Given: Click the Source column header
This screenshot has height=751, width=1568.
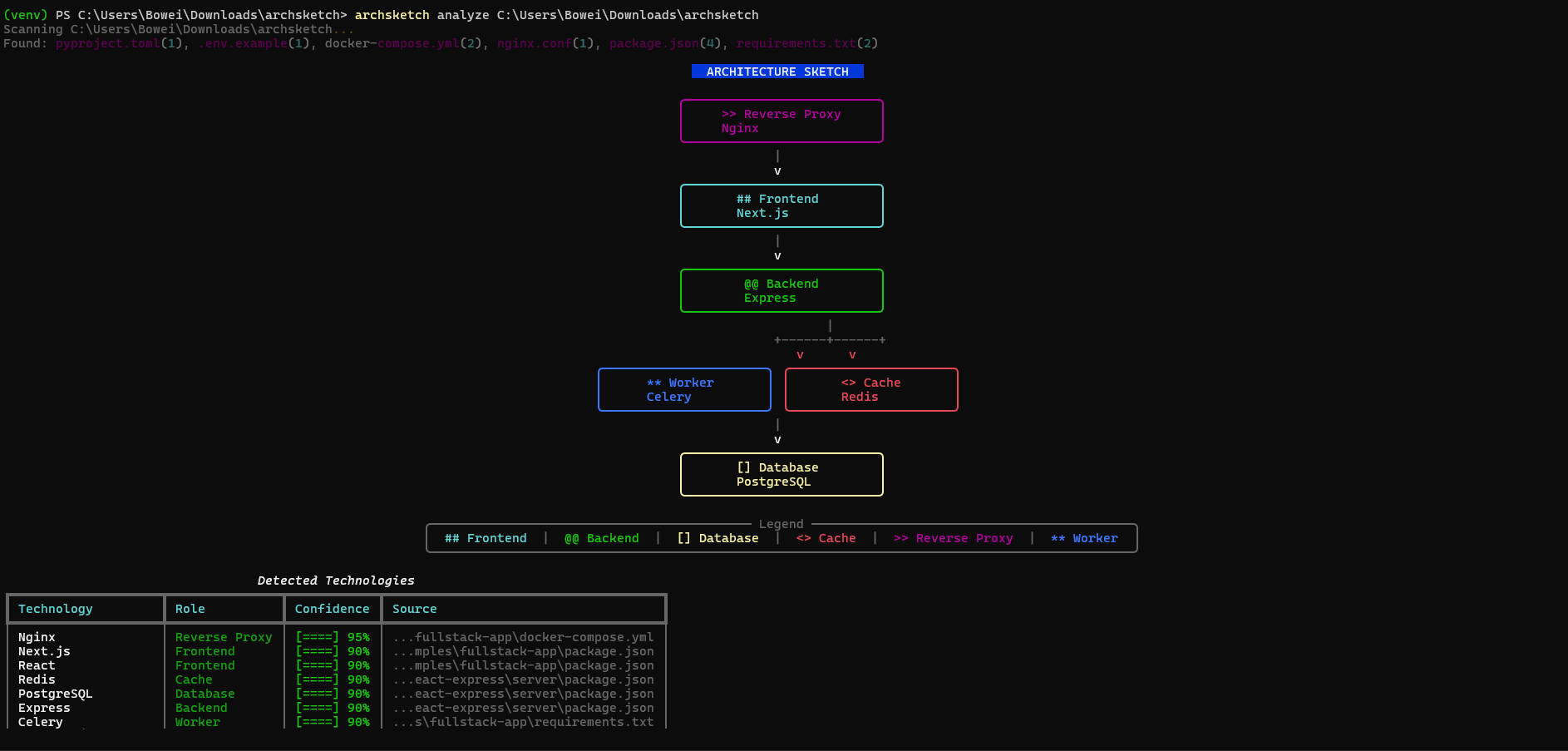Looking at the screenshot, I should (415, 609).
